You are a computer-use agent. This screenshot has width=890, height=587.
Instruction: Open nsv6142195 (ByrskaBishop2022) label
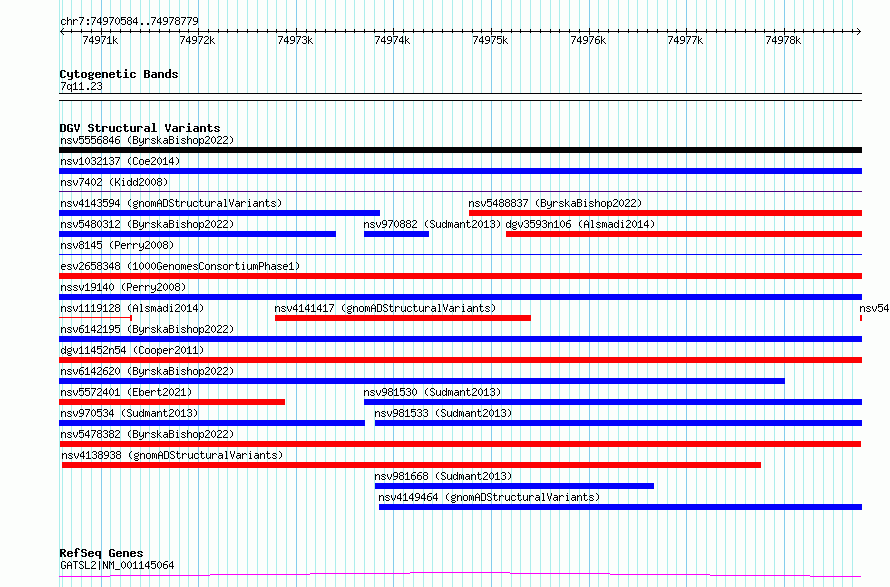[147, 329]
